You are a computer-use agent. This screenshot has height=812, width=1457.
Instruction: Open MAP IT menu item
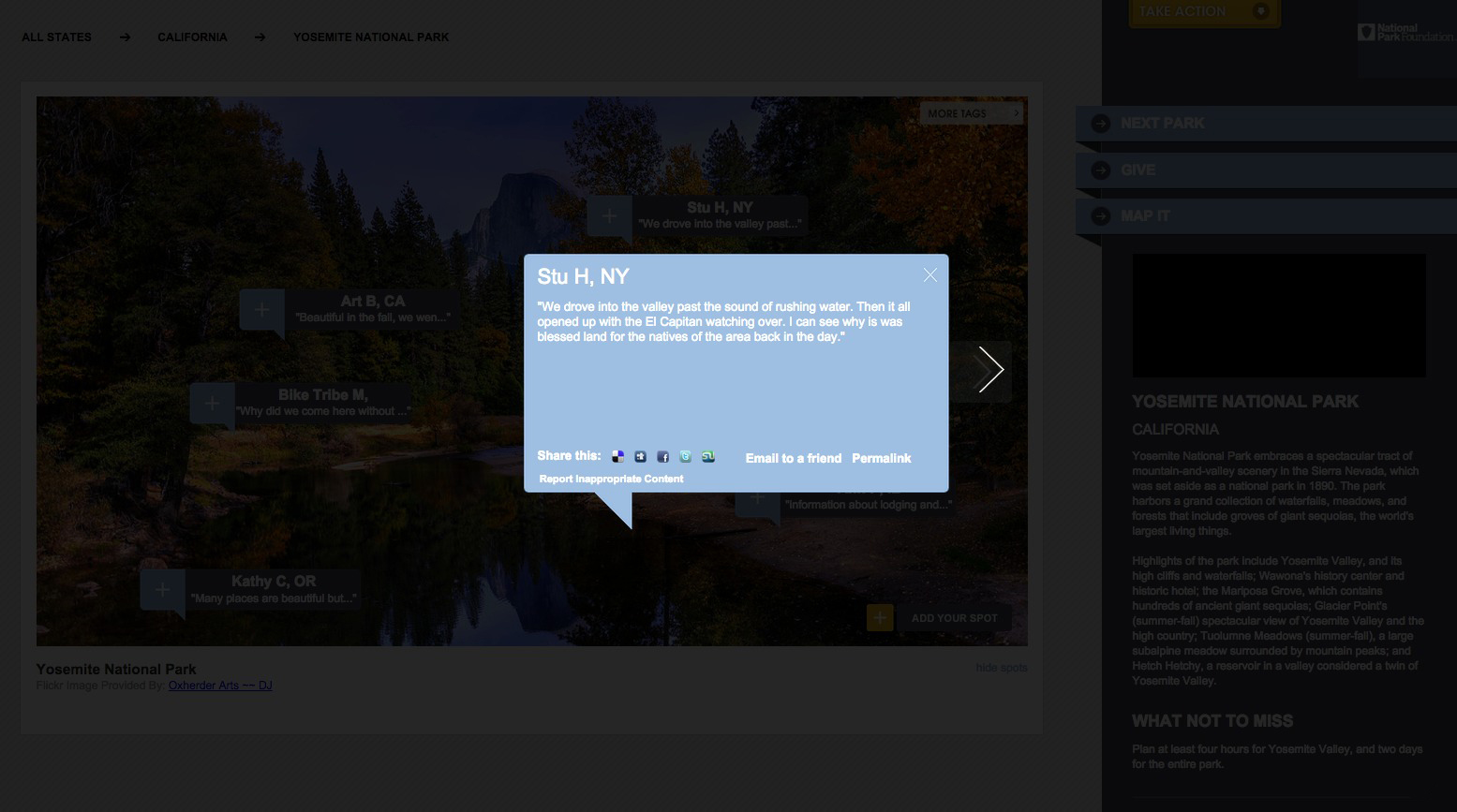tap(1266, 215)
